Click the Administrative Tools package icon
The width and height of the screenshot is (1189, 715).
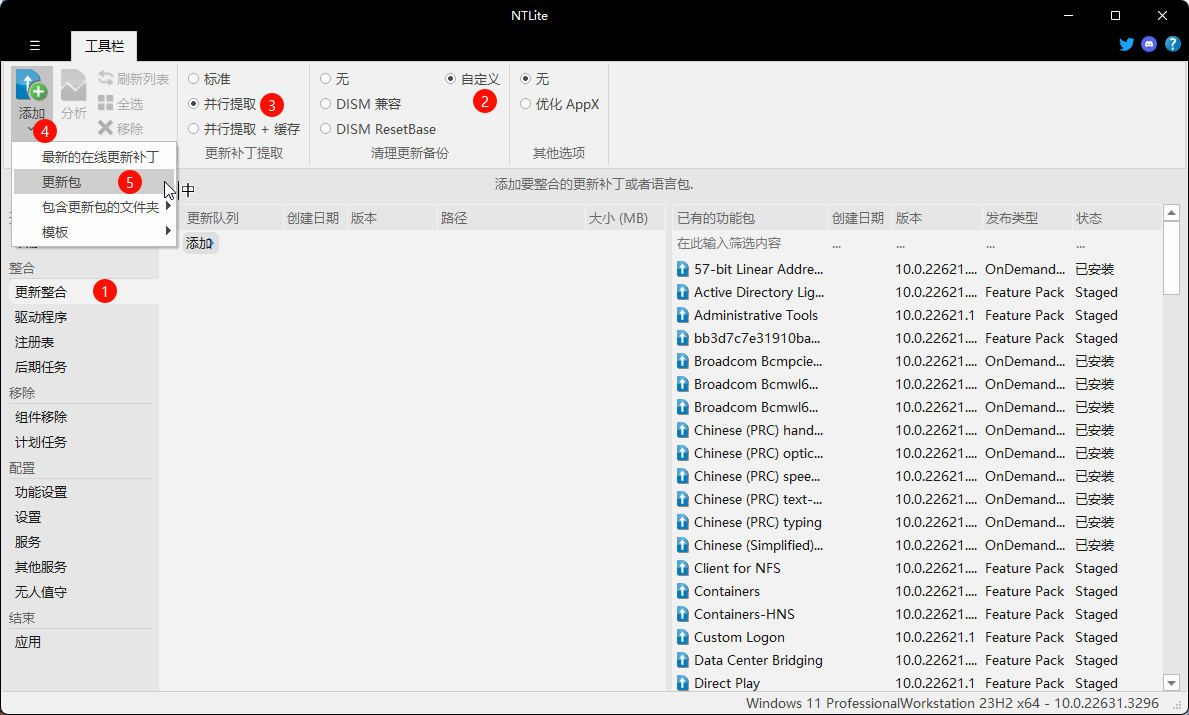pos(682,315)
